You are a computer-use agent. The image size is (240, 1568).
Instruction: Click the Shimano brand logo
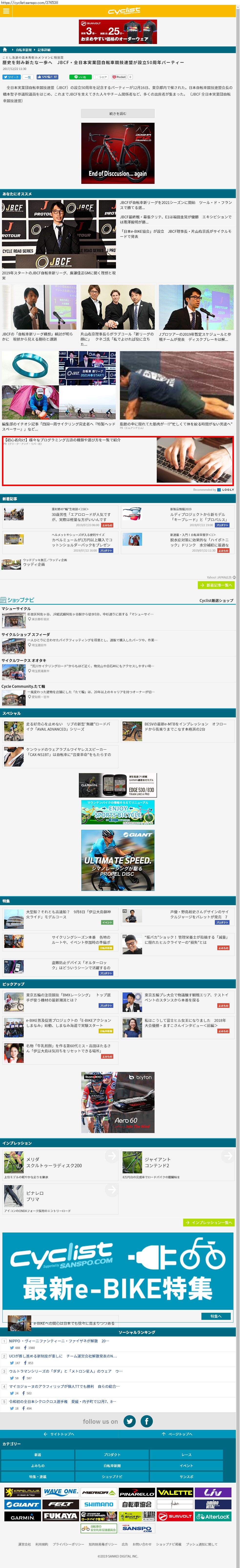click(x=98, y=1504)
